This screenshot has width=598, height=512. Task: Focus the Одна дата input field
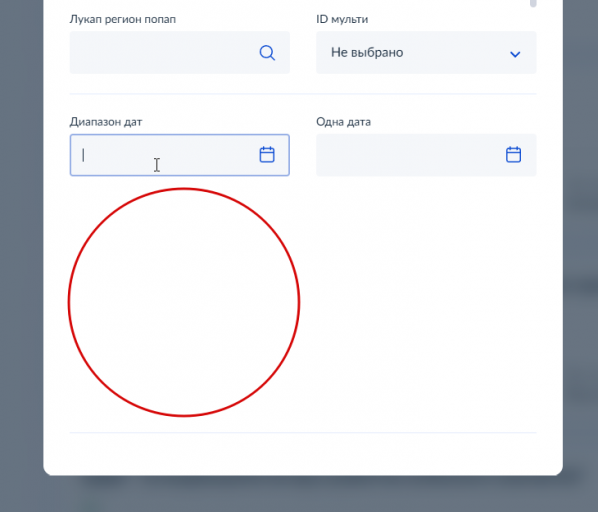click(x=426, y=155)
